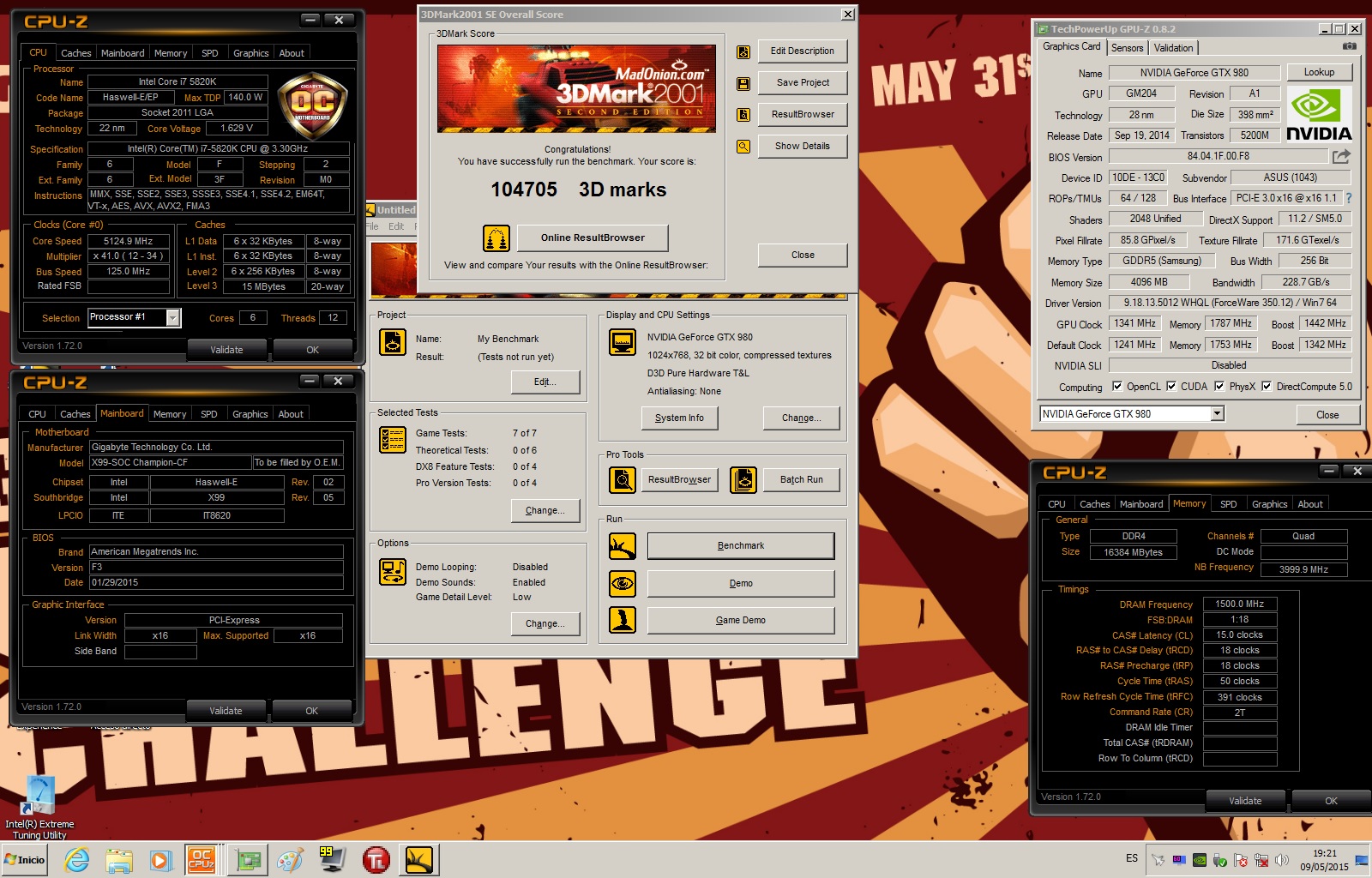Image resolution: width=1372 pixels, height=878 pixels.
Task: Click the Show Details magnifier icon
Action: click(x=743, y=147)
